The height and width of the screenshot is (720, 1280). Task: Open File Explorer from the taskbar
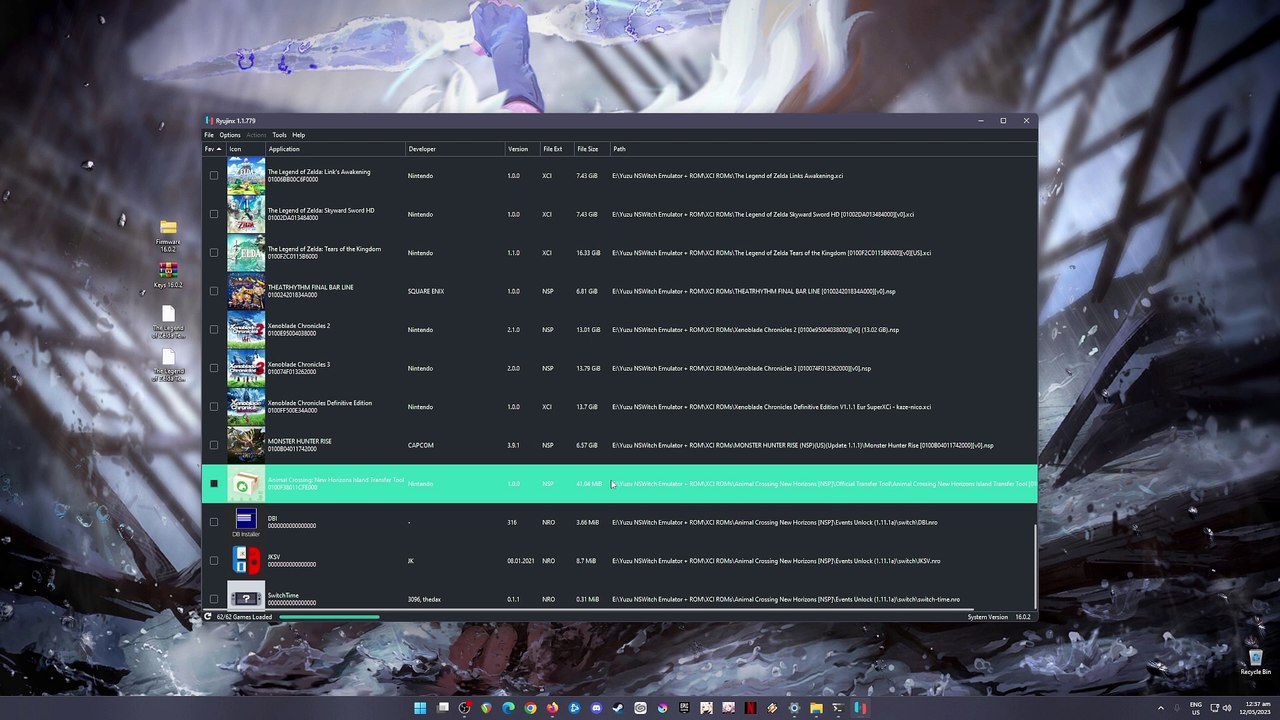(816, 708)
